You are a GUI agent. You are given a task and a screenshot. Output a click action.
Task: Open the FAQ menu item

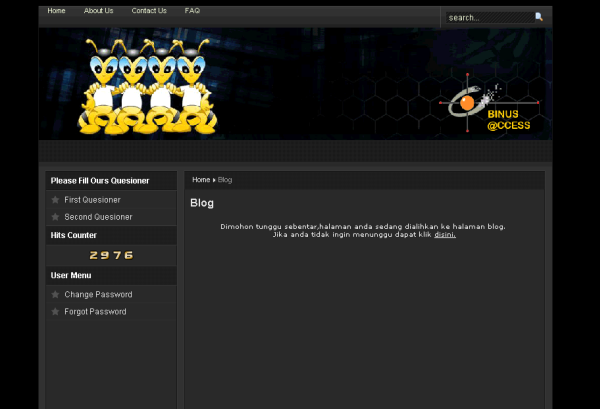click(x=192, y=11)
